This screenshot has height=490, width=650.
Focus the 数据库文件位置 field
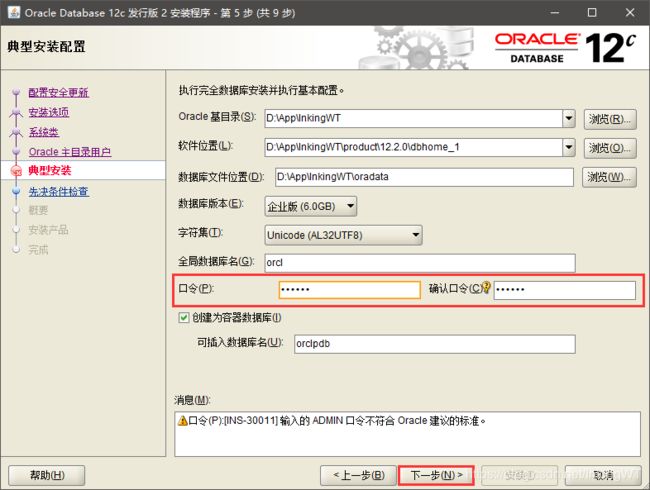coord(424,177)
